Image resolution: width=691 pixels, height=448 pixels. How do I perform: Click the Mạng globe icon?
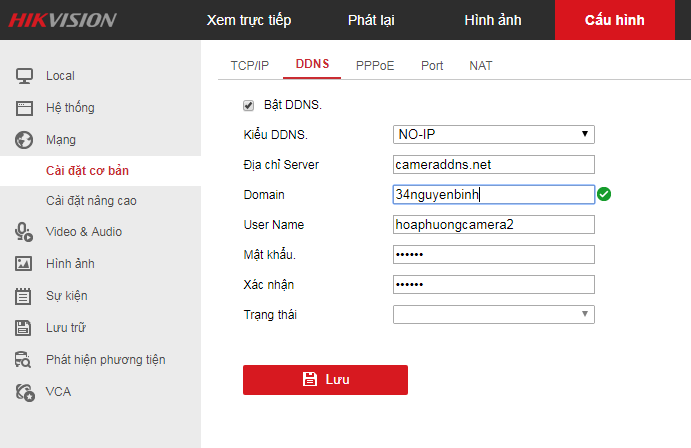pyautogui.click(x=24, y=140)
